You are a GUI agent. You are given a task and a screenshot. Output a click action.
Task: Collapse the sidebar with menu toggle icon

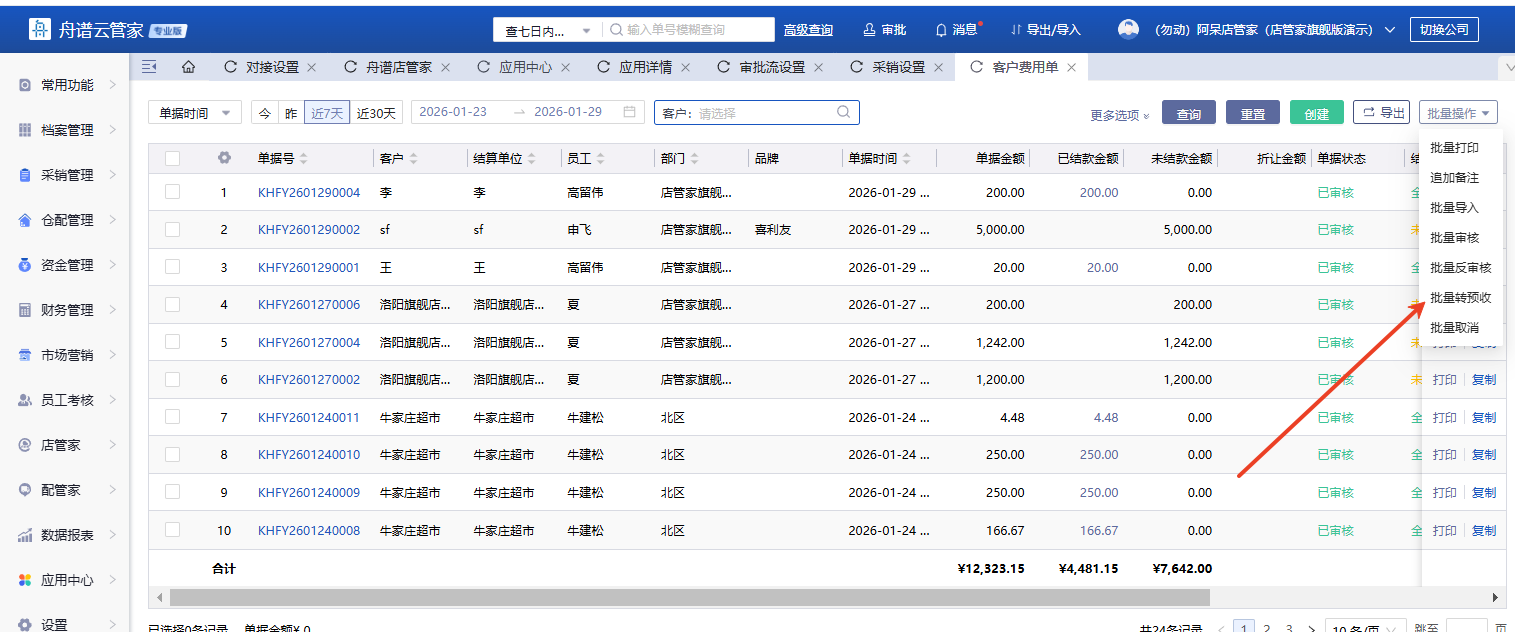149,67
